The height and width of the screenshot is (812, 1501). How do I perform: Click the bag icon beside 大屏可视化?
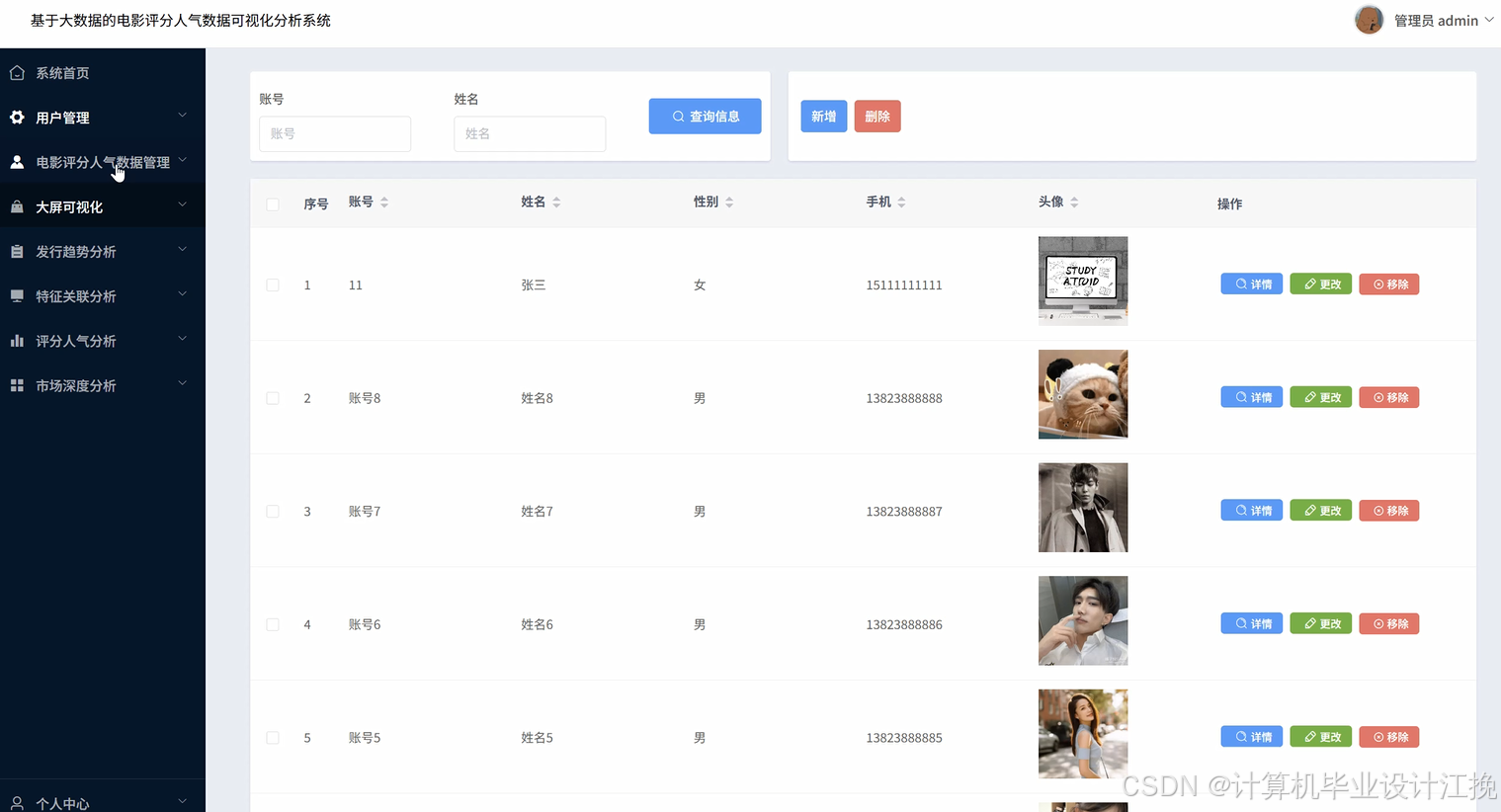click(x=17, y=207)
